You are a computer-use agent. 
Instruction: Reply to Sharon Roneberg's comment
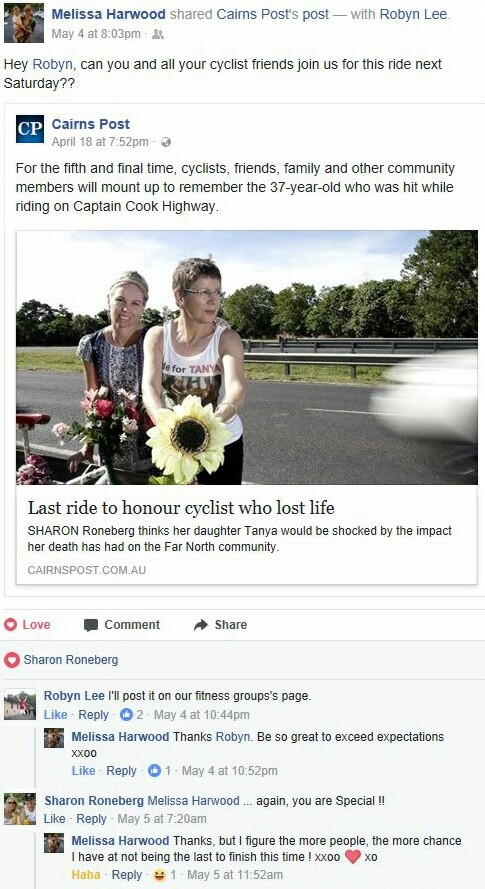point(91,819)
